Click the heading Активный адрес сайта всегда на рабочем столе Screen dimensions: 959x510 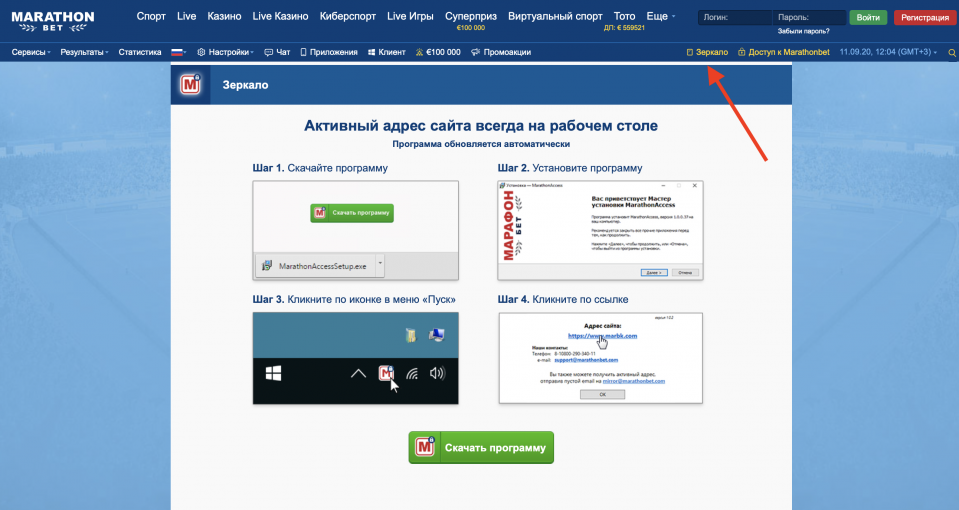point(481,125)
